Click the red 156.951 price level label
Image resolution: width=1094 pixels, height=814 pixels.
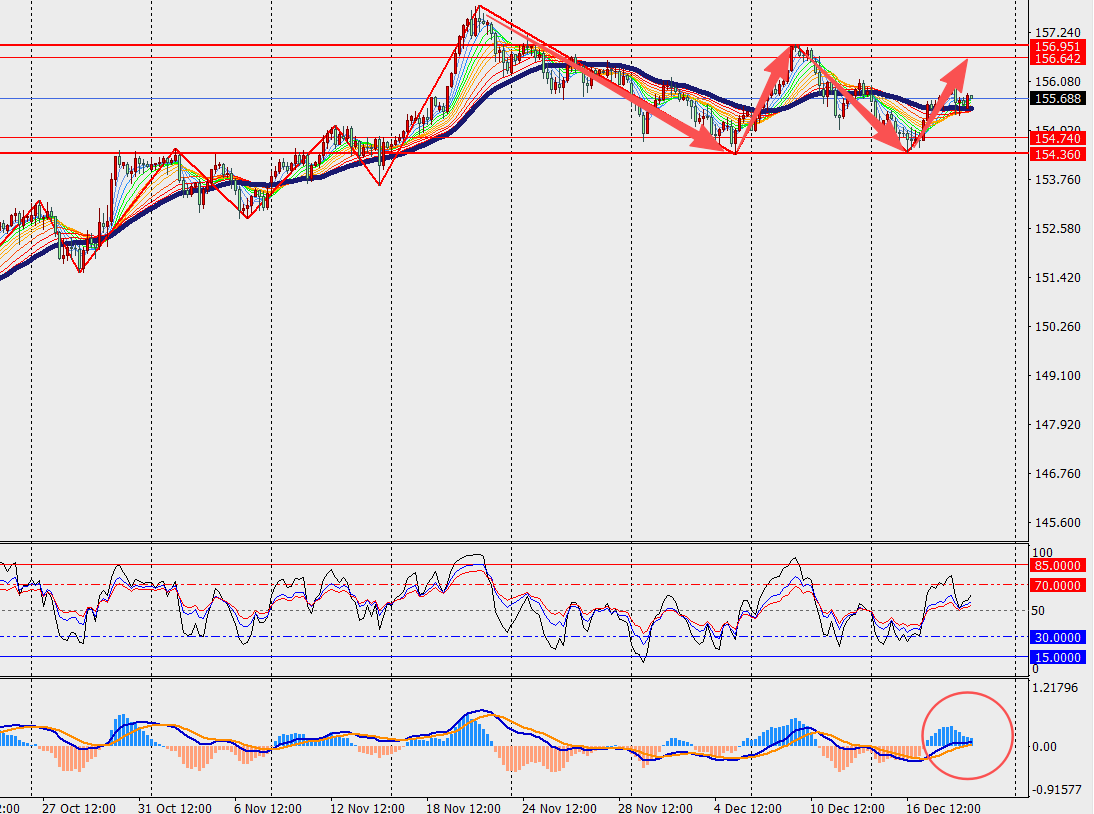click(x=1058, y=46)
